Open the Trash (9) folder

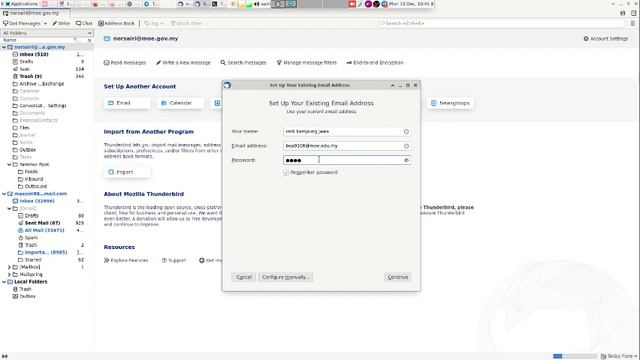(x=31, y=76)
